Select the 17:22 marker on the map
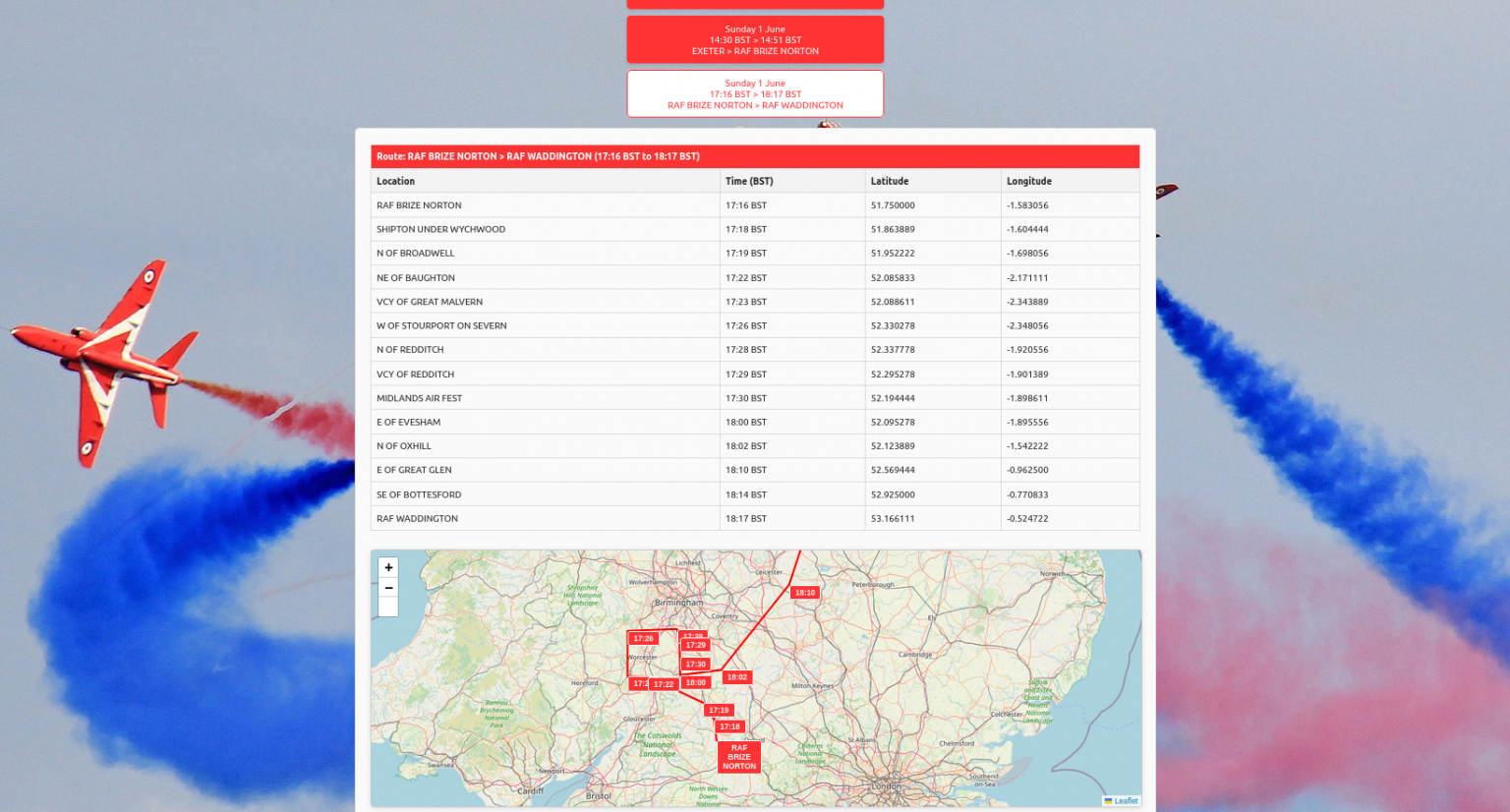 [x=664, y=684]
